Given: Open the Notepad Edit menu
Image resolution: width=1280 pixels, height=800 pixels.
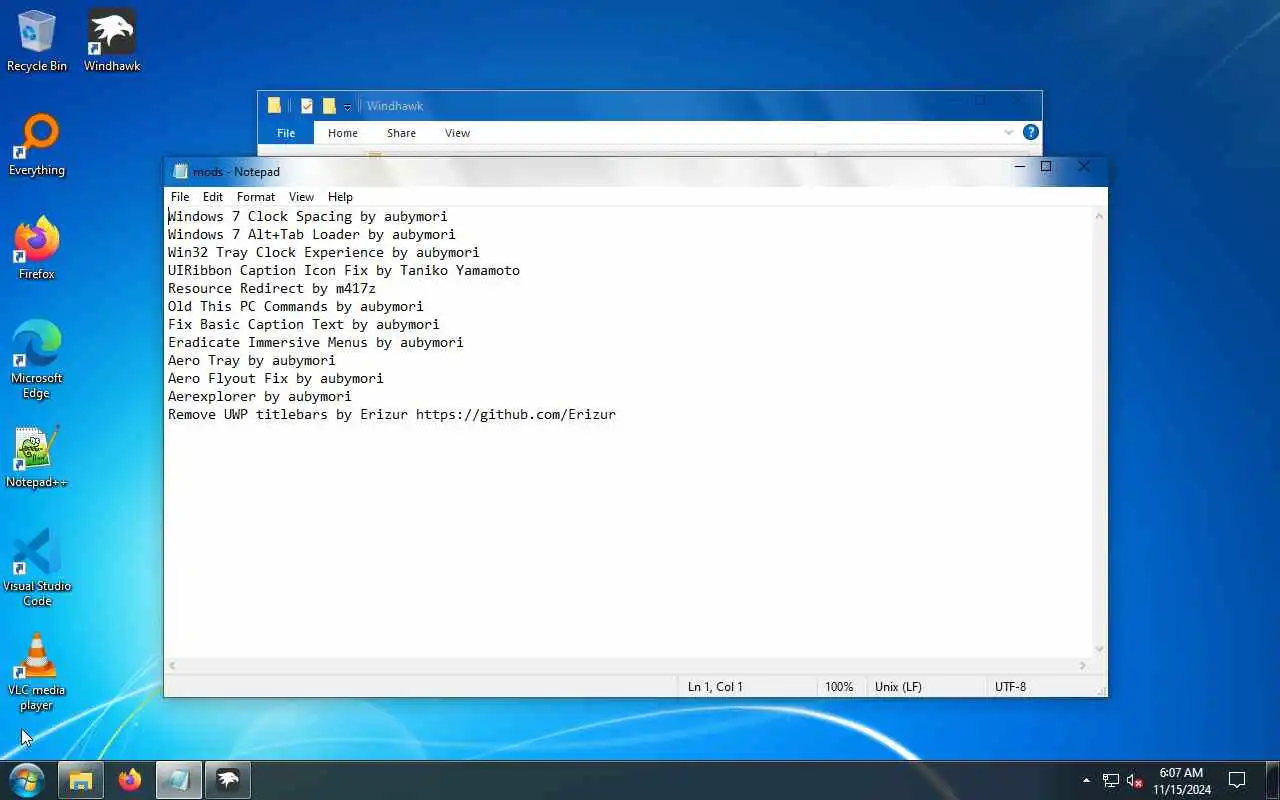Looking at the screenshot, I should pyautogui.click(x=213, y=197).
